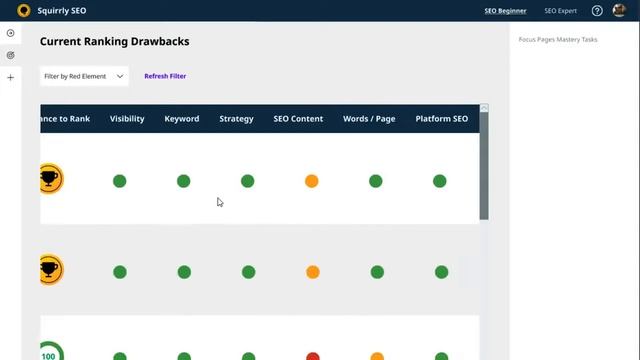Viewport: 640px width, 360px height.
Task: Click Current Ranking Drawbacks heading
Action: coord(115,42)
